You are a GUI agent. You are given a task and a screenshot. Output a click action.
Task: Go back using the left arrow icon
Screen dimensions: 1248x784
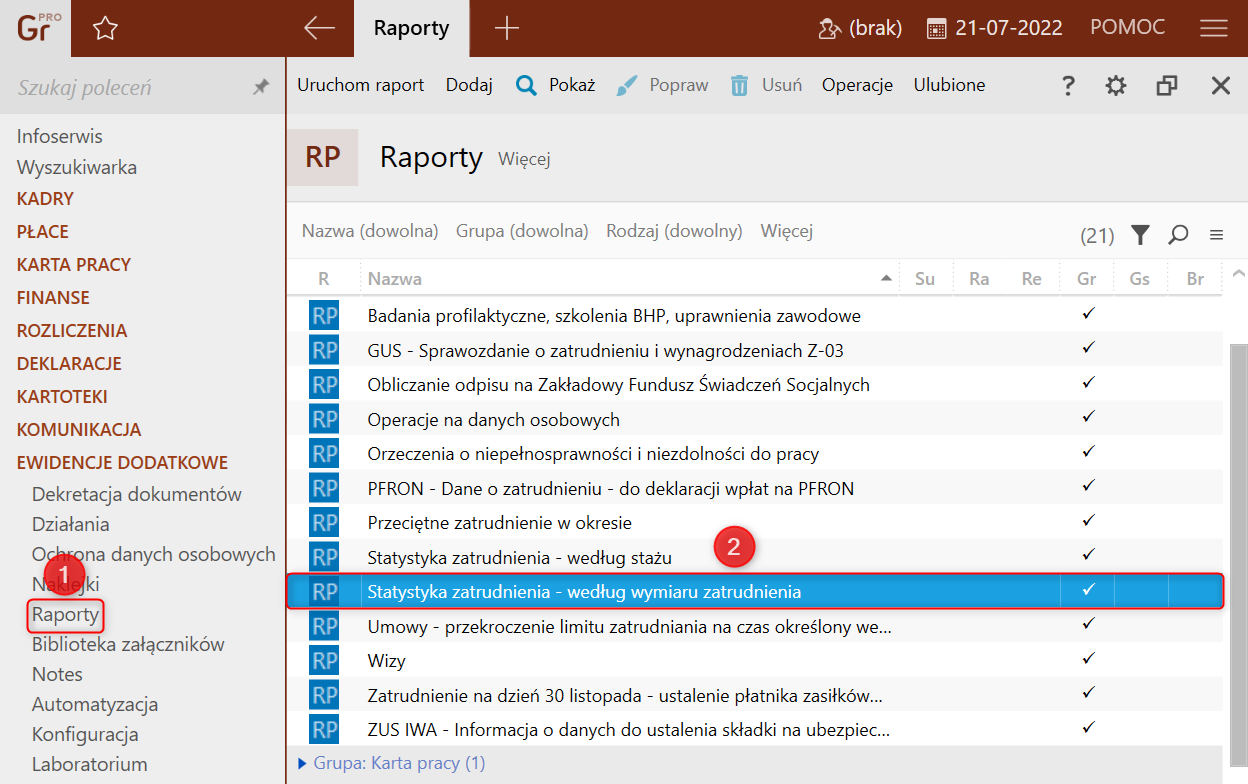(x=319, y=29)
